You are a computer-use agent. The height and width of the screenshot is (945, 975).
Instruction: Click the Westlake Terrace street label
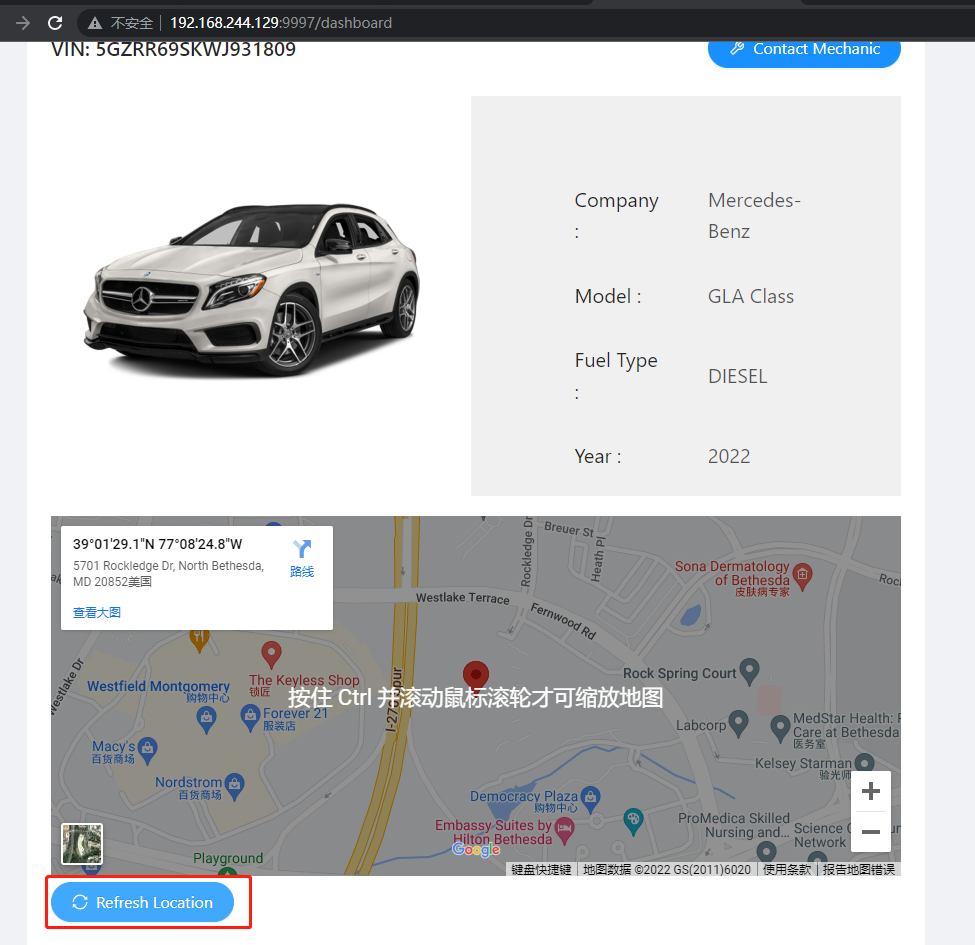[463, 598]
